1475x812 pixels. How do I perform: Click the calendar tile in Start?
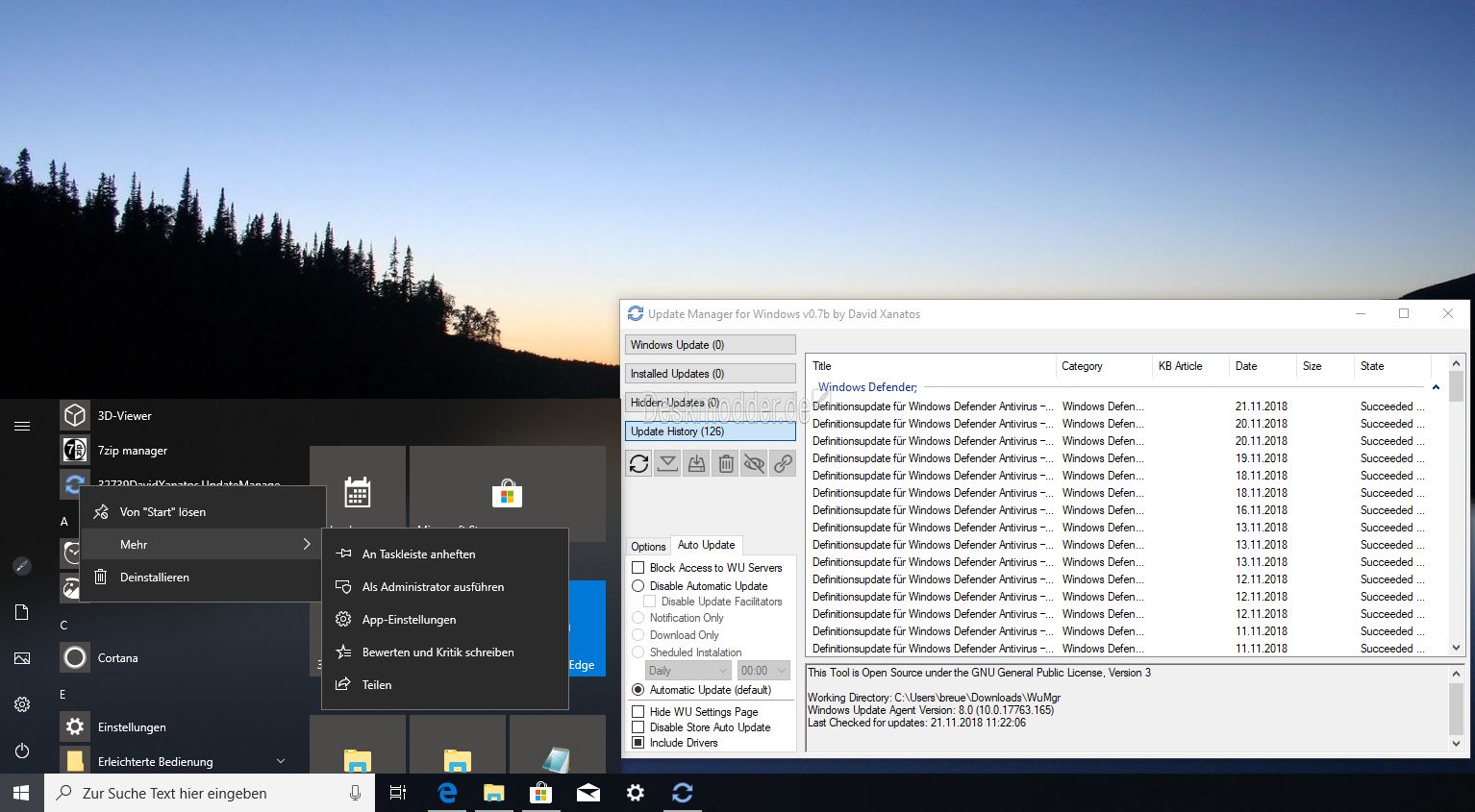[x=358, y=493]
